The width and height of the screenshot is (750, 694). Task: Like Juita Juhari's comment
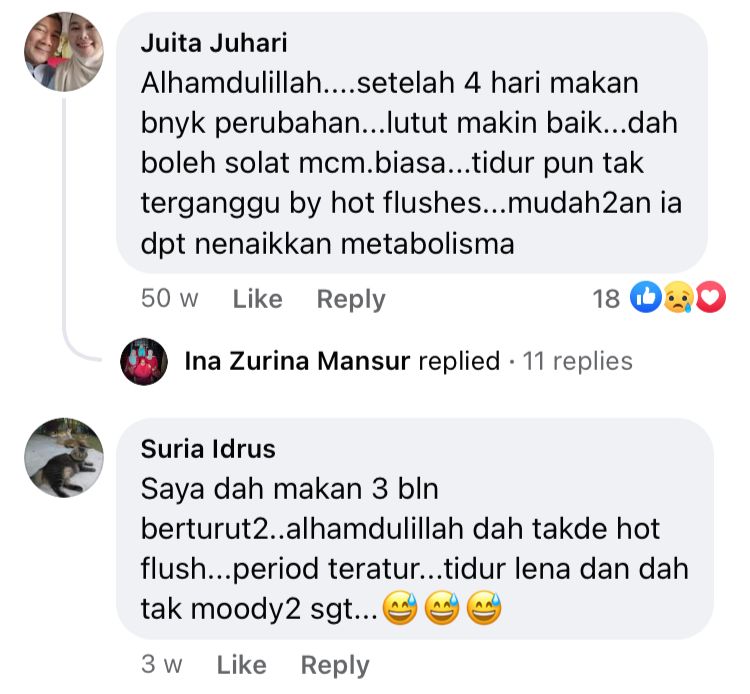tap(257, 299)
